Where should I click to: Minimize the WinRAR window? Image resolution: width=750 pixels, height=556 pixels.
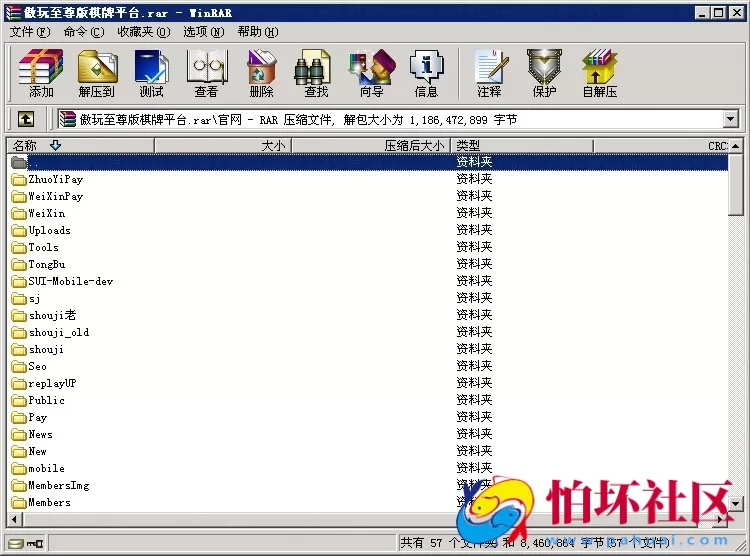coord(702,13)
